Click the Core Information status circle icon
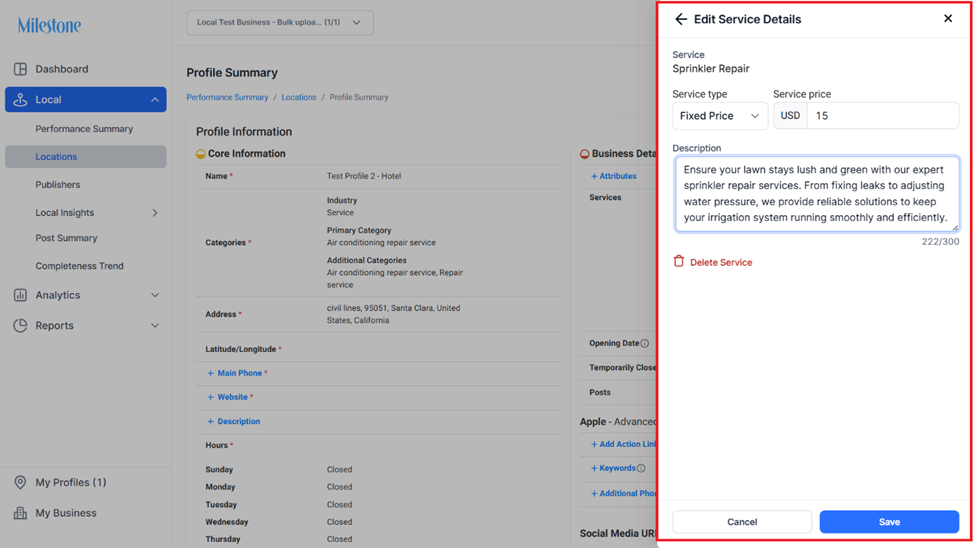The image size is (974, 548). click(201, 154)
